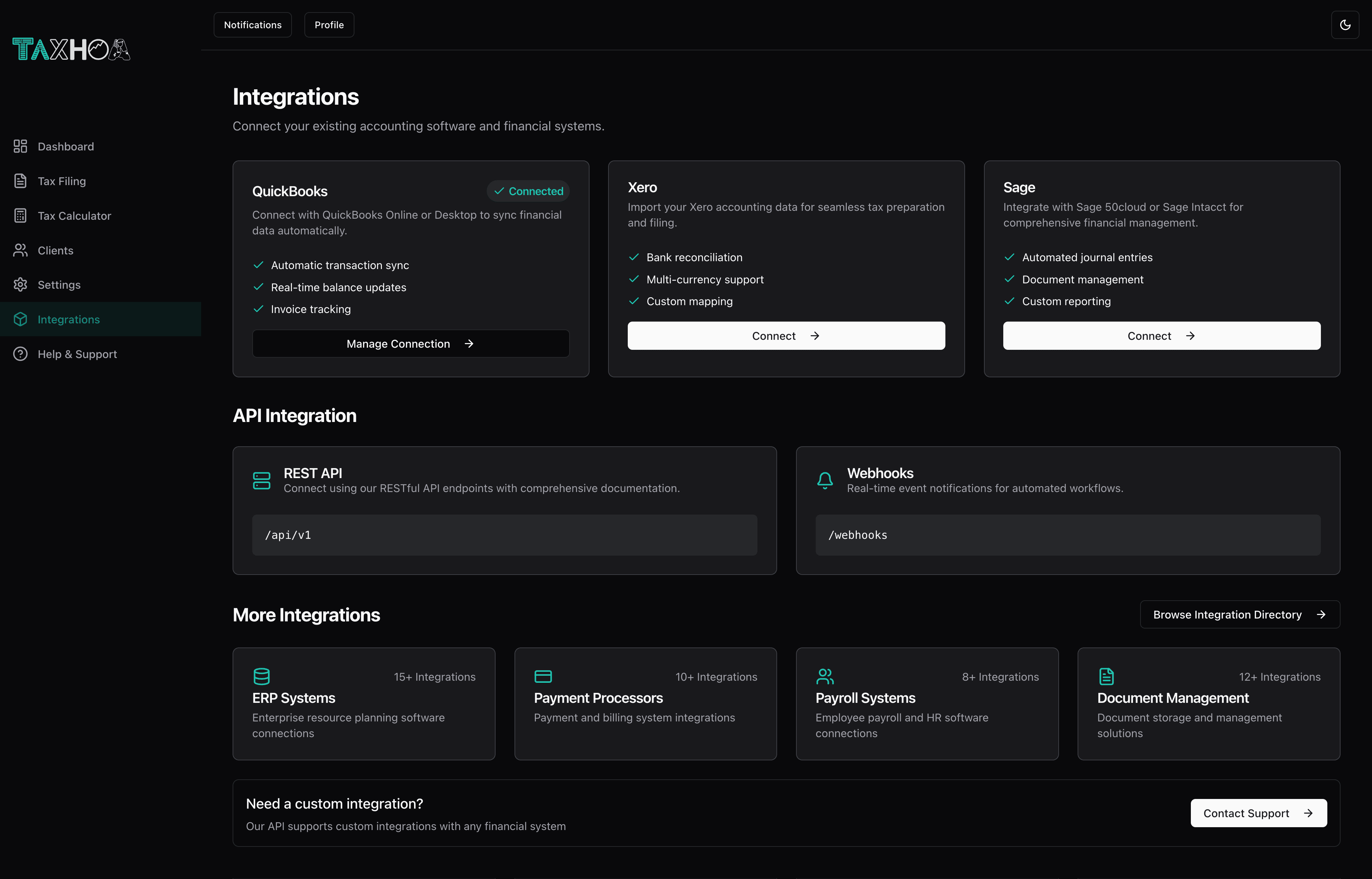Click the Clients people icon
This screenshot has width=1372, height=879.
(x=21, y=250)
